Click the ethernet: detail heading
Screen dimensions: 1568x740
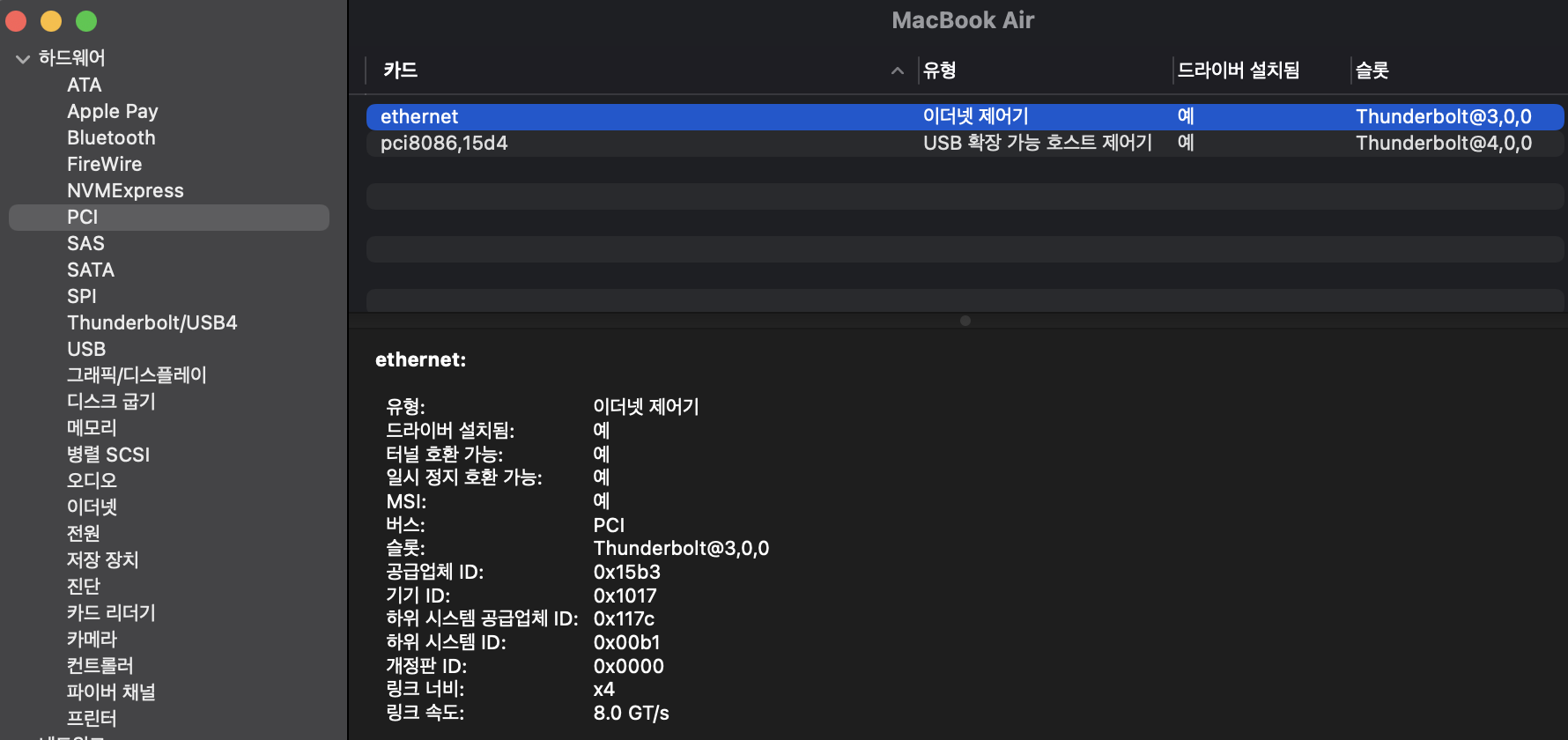tap(421, 359)
